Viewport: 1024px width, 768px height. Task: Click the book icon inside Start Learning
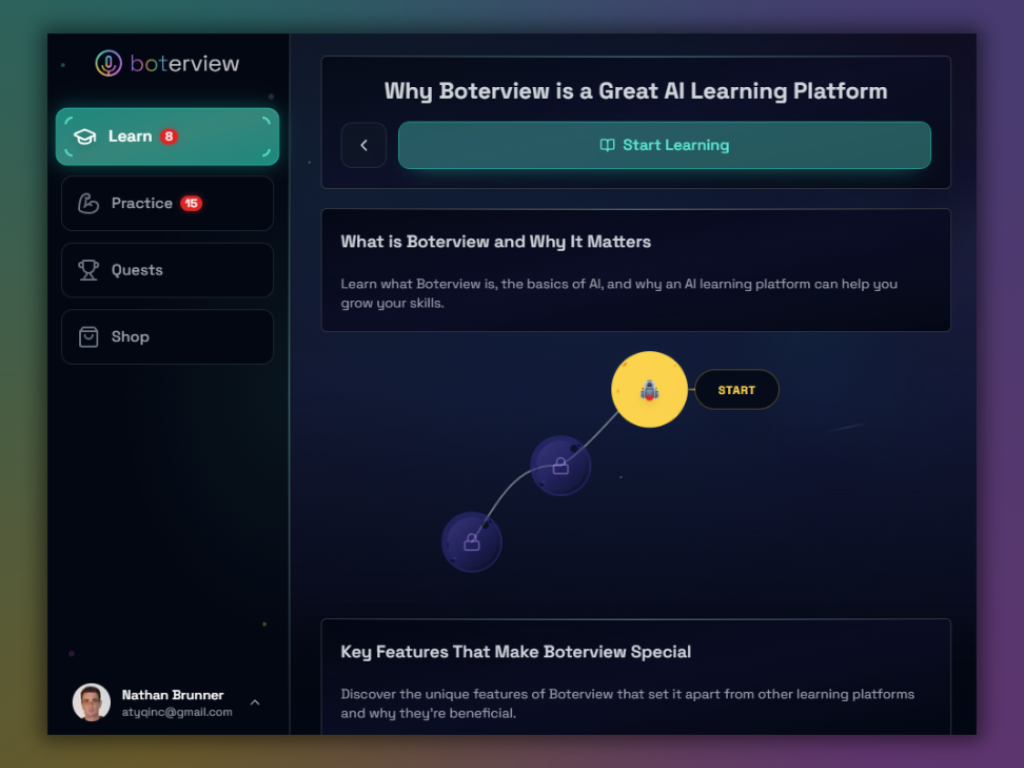pyautogui.click(x=606, y=145)
